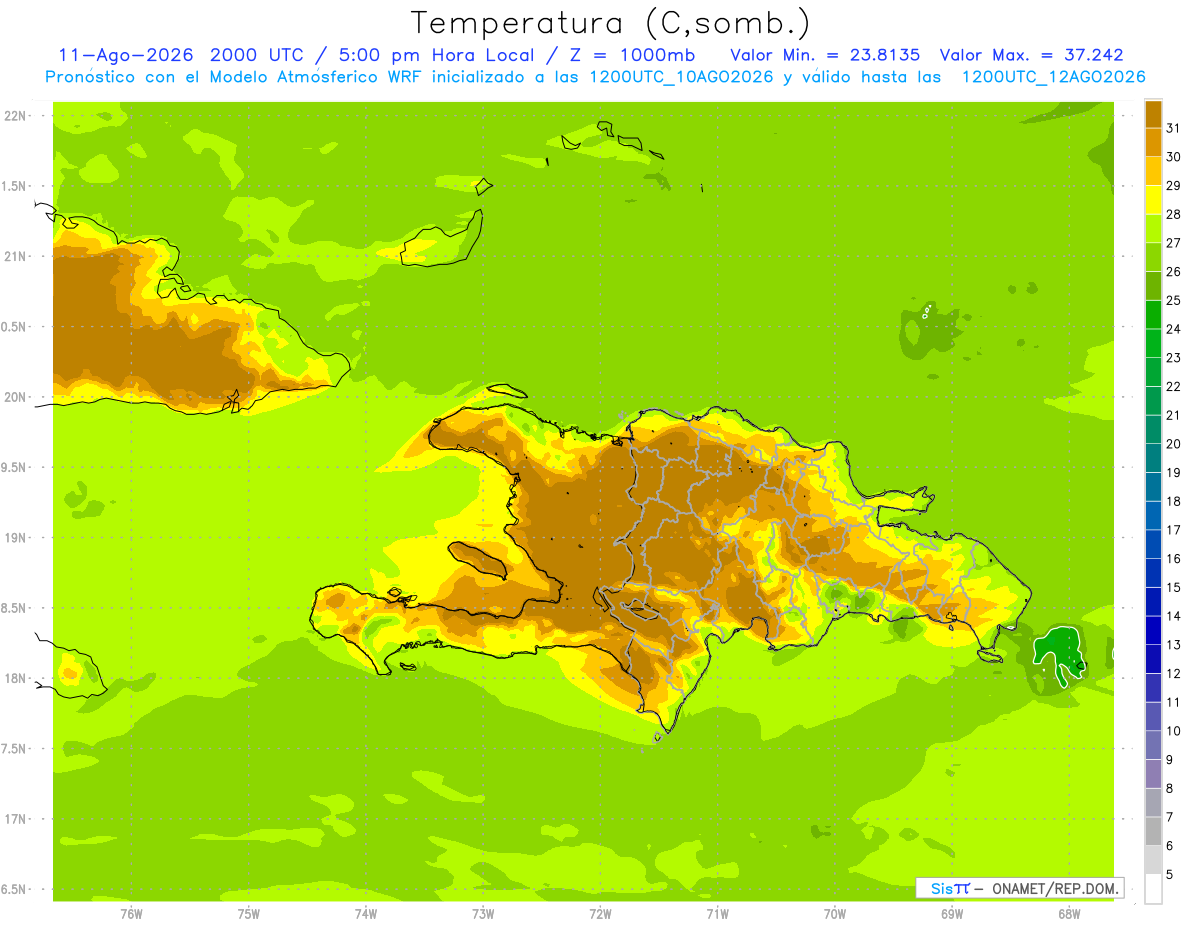Click the '17N' latitude axis label
The width and height of the screenshot is (1200, 927).
coord(14,819)
